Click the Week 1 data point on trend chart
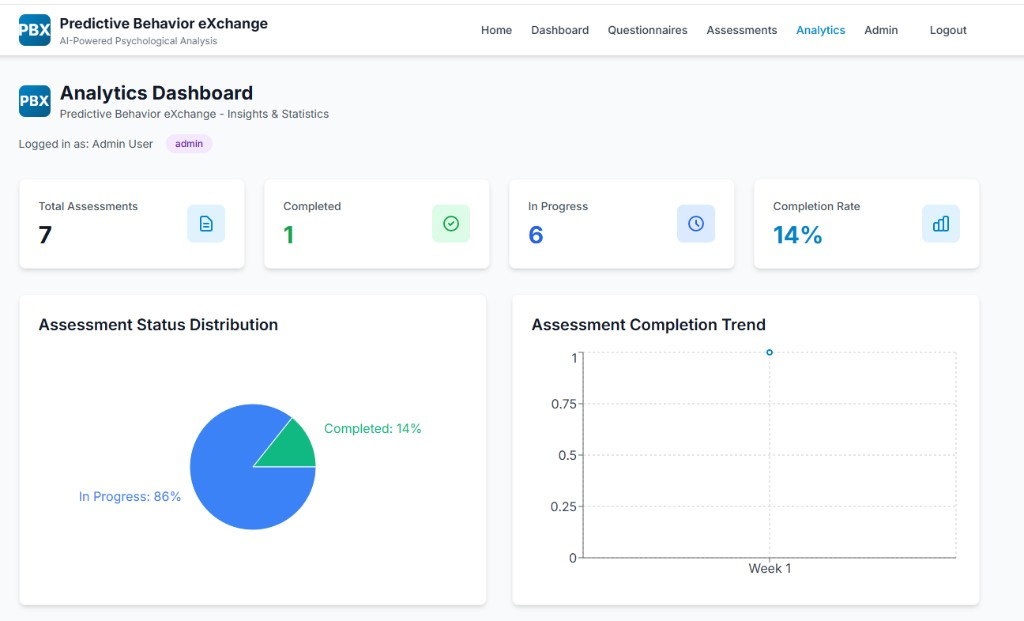This screenshot has height=621, width=1024. point(769,352)
